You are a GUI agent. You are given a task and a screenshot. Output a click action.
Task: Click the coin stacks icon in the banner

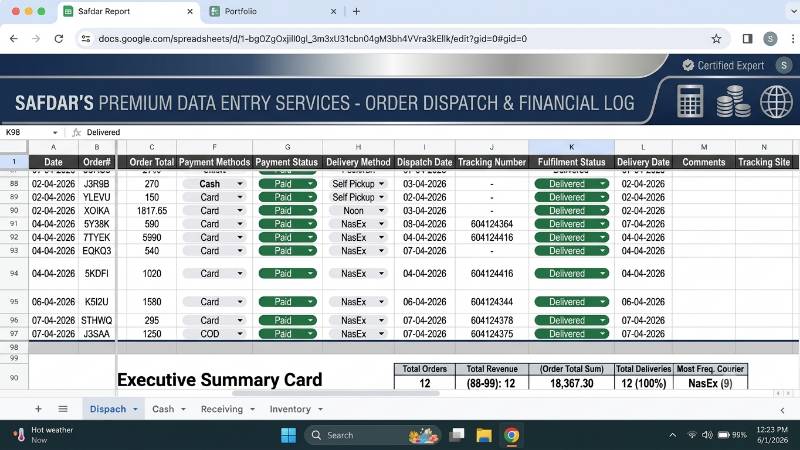coord(733,102)
